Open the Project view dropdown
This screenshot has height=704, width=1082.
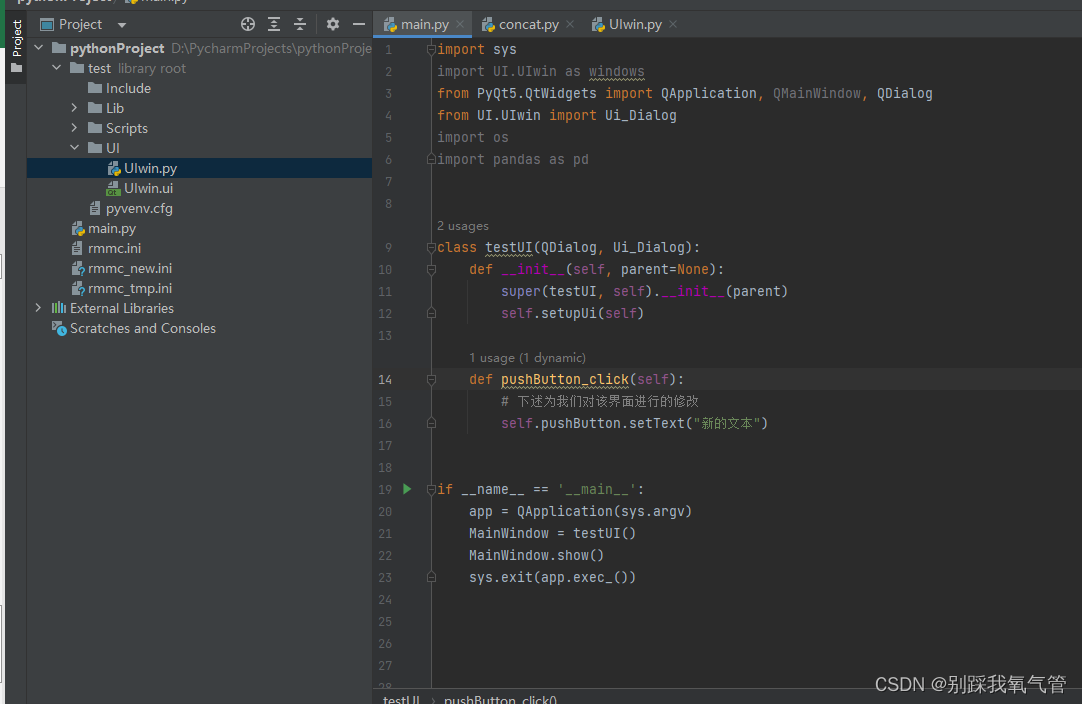121,25
